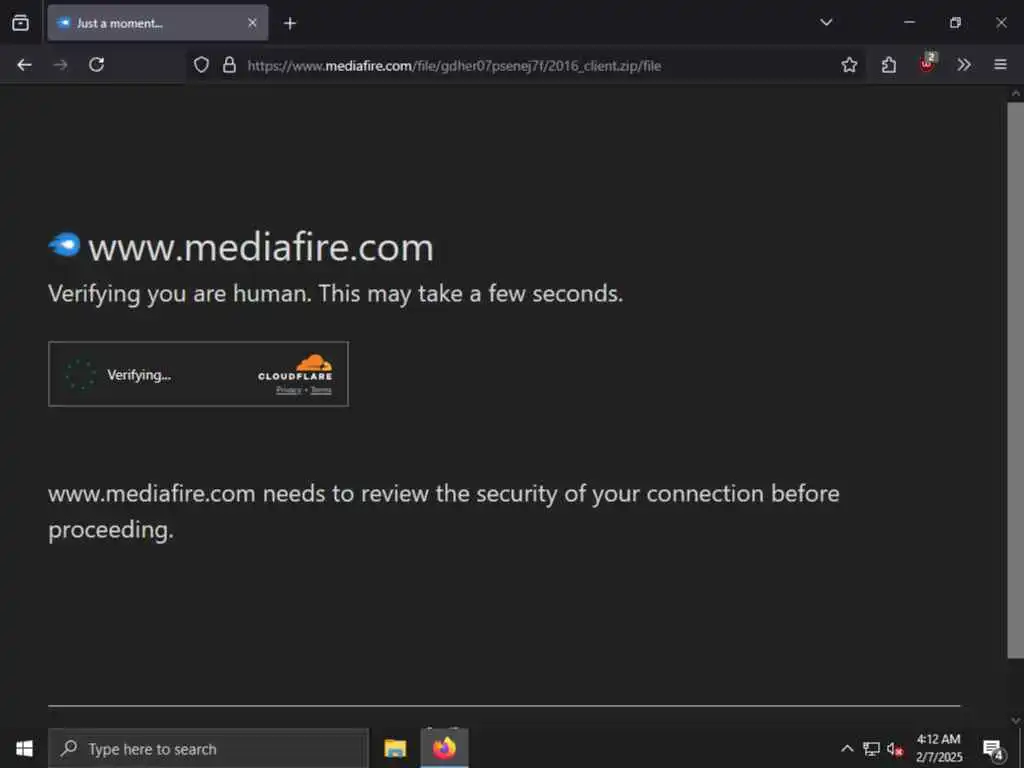Click Firefox icon in taskbar
Viewport: 1024px width, 768px height.
(x=444, y=748)
